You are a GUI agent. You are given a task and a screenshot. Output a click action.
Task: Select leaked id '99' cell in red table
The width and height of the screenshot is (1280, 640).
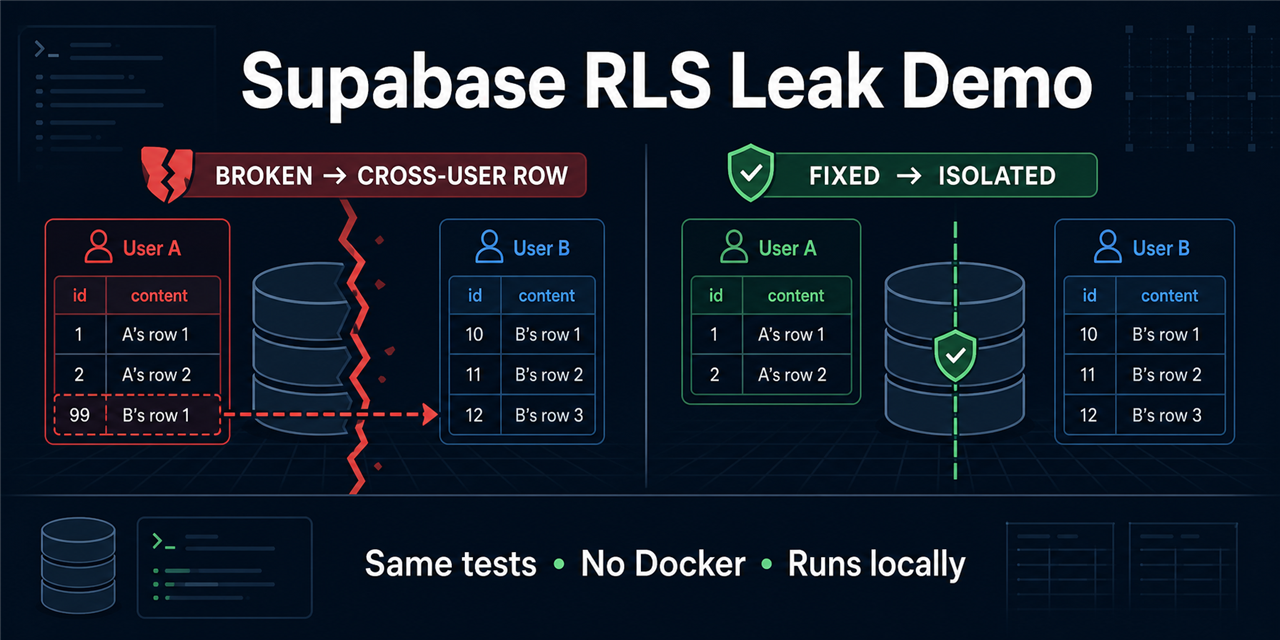pyautogui.click(x=80, y=415)
